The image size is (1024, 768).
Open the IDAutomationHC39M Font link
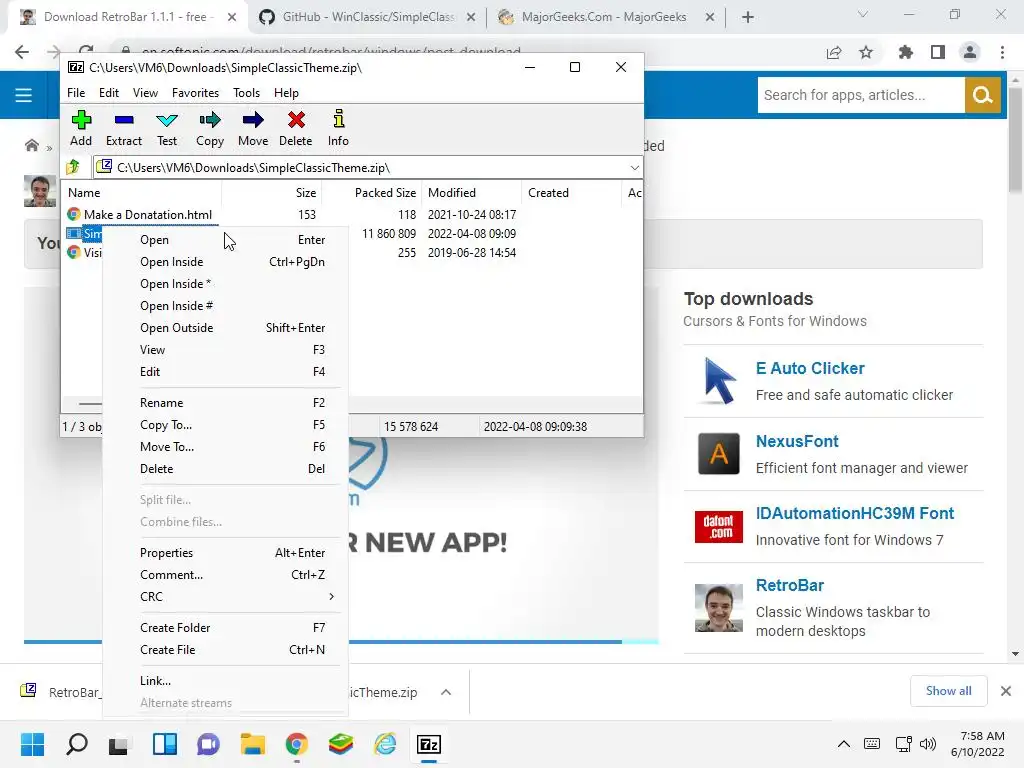click(x=855, y=513)
